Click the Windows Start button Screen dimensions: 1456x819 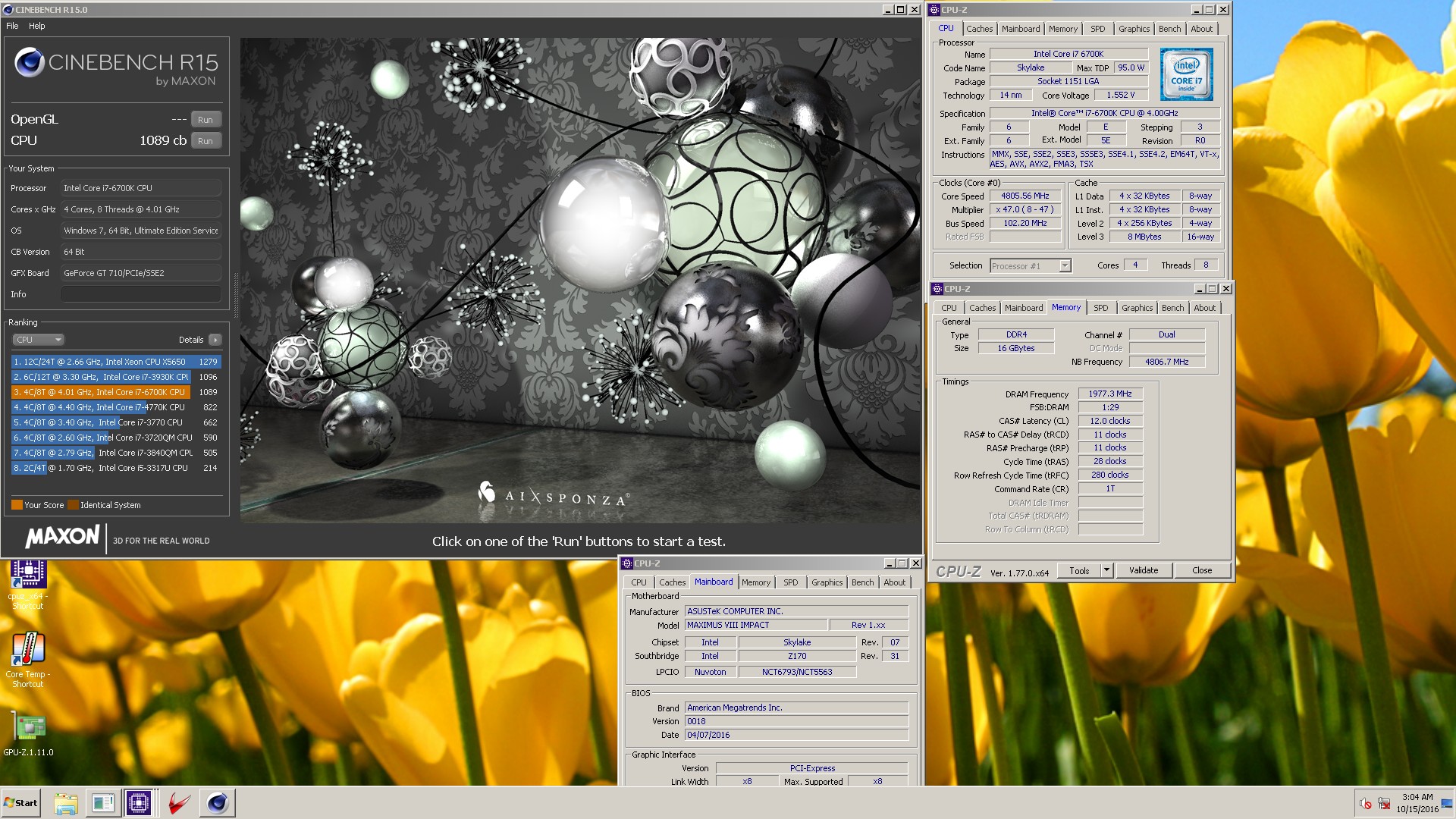coord(20,803)
